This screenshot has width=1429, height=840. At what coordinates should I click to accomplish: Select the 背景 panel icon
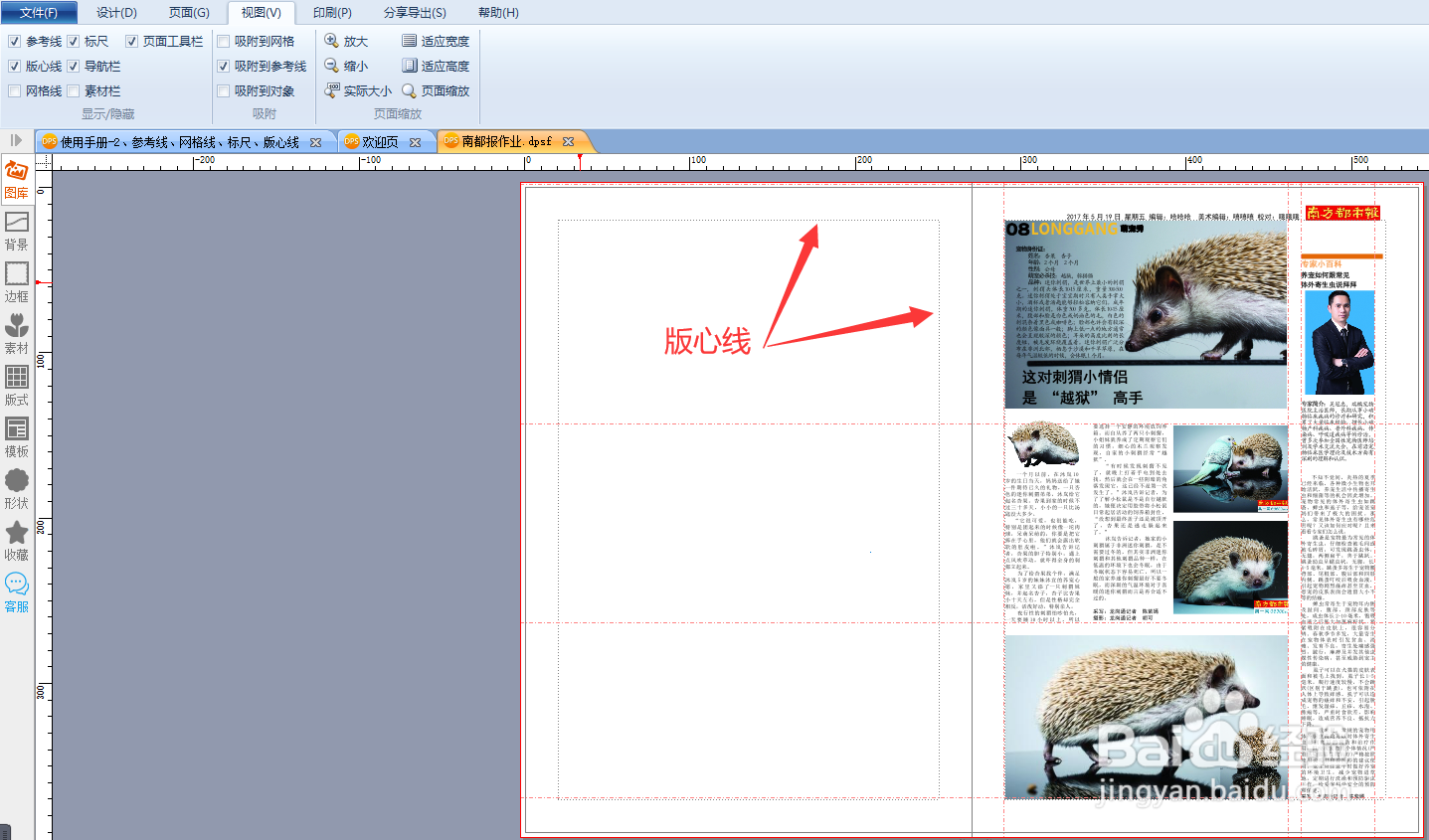click(16, 229)
